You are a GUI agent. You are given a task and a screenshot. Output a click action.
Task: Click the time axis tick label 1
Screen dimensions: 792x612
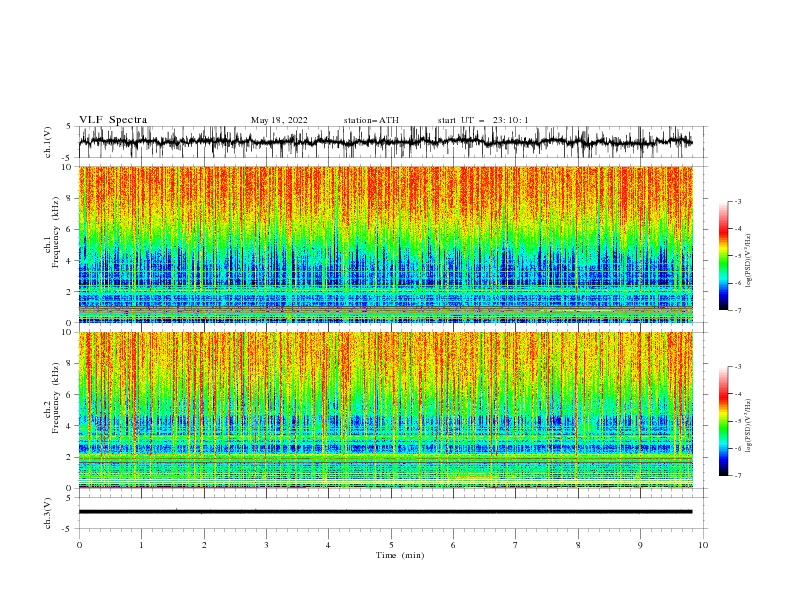pos(141,545)
